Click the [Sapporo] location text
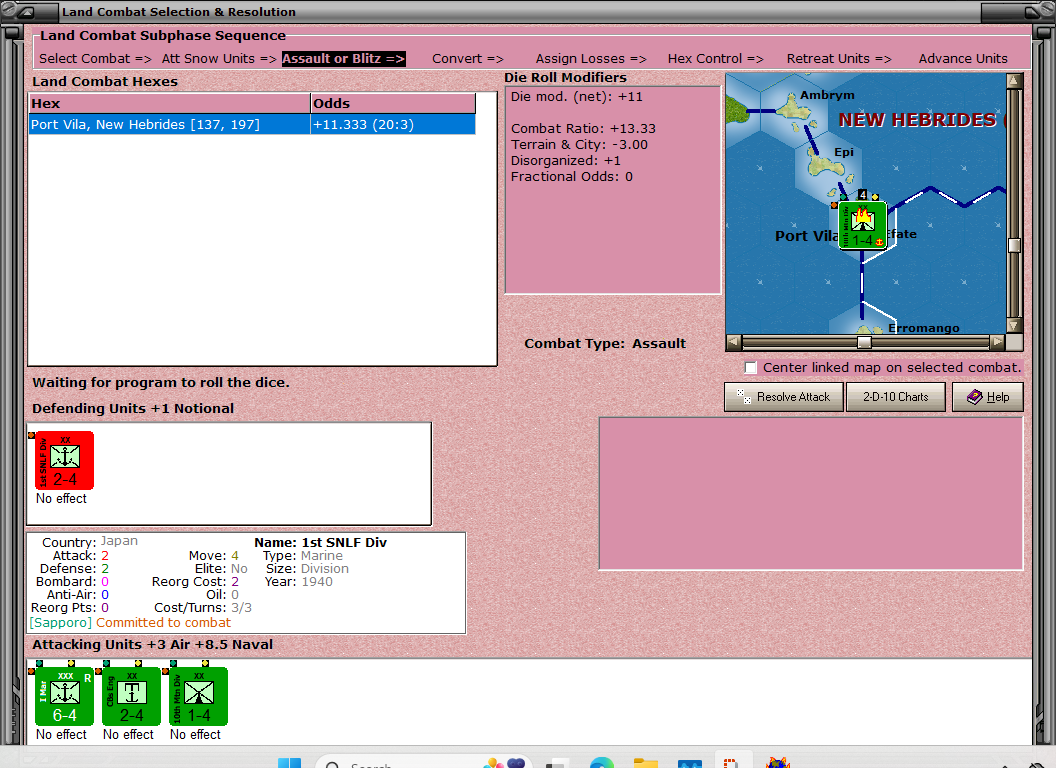 click(61, 623)
